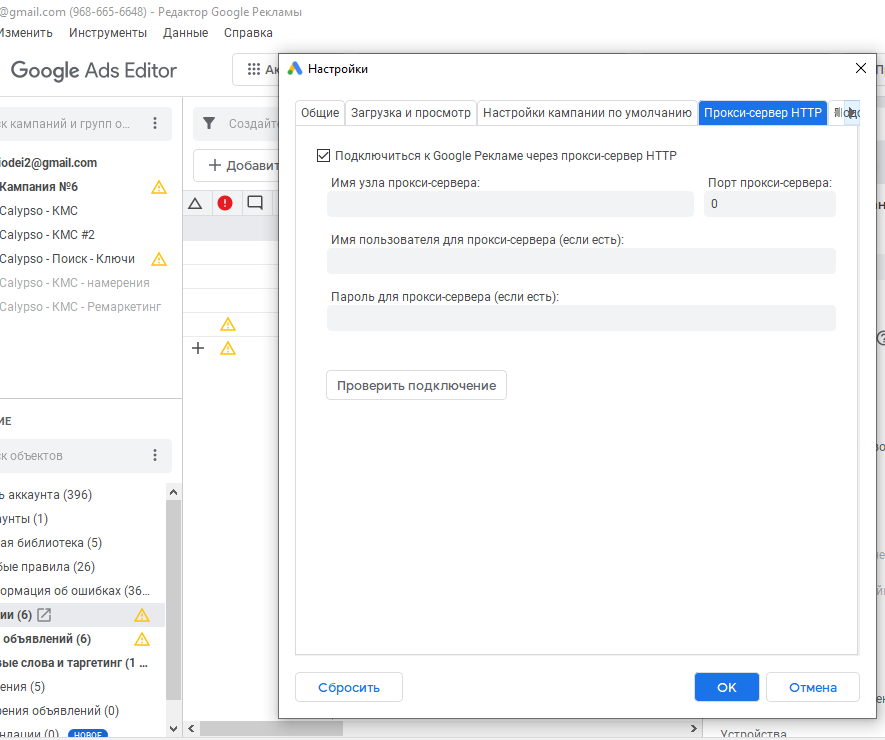Select the (0) item tagged НОВОЕ
This screenshot has width=885, height=740.
[x=54, y=734]
